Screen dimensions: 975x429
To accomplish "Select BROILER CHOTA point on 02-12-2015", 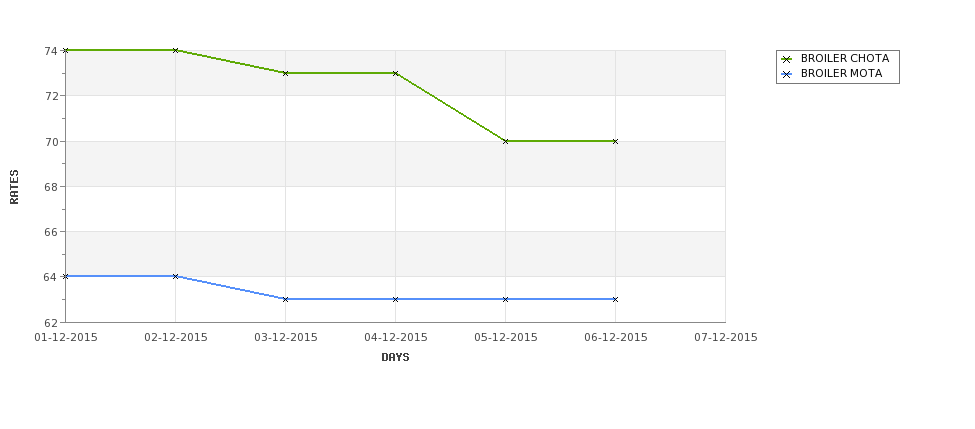I will point(175,50).
